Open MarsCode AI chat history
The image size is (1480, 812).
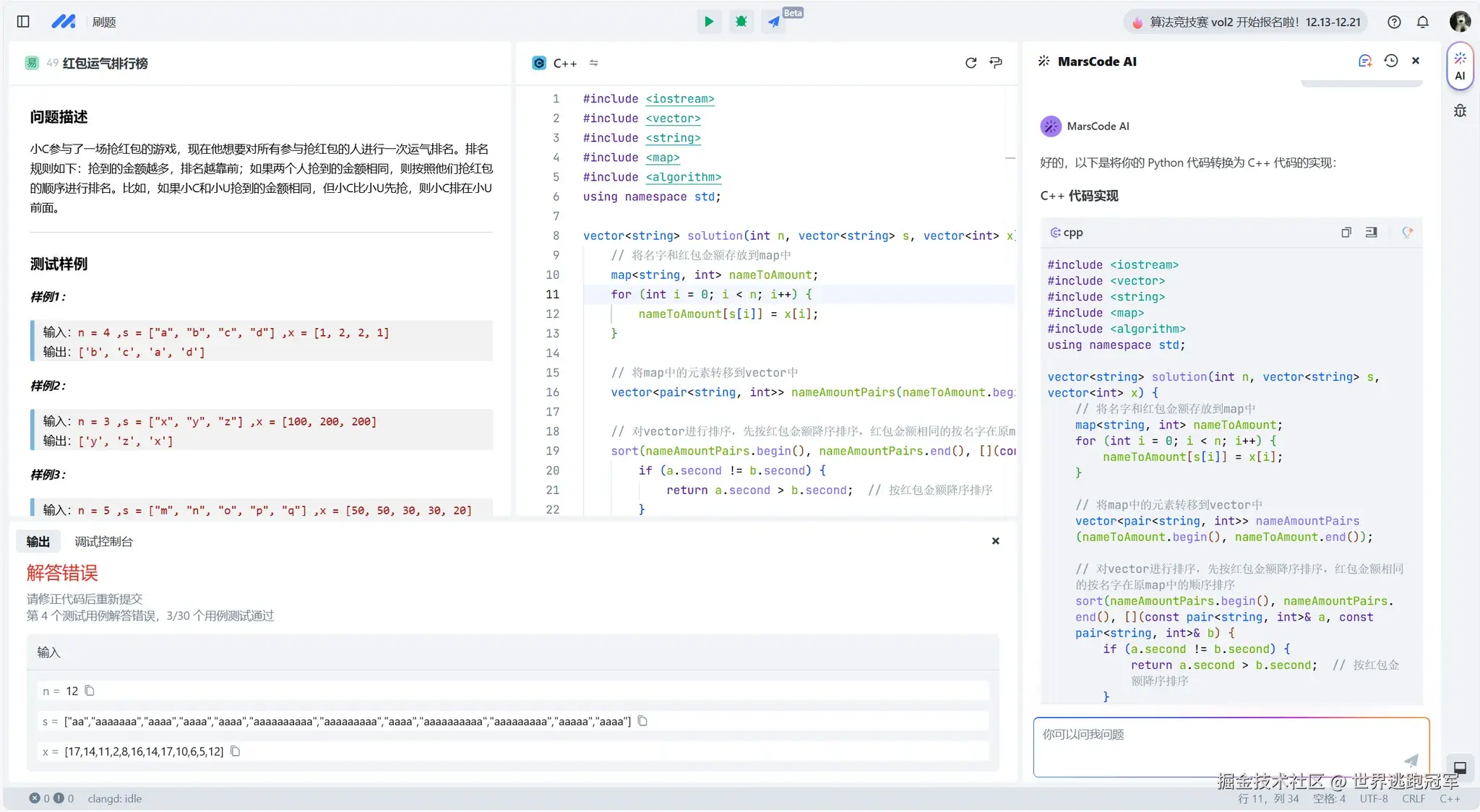click(x=1390, y=61)
